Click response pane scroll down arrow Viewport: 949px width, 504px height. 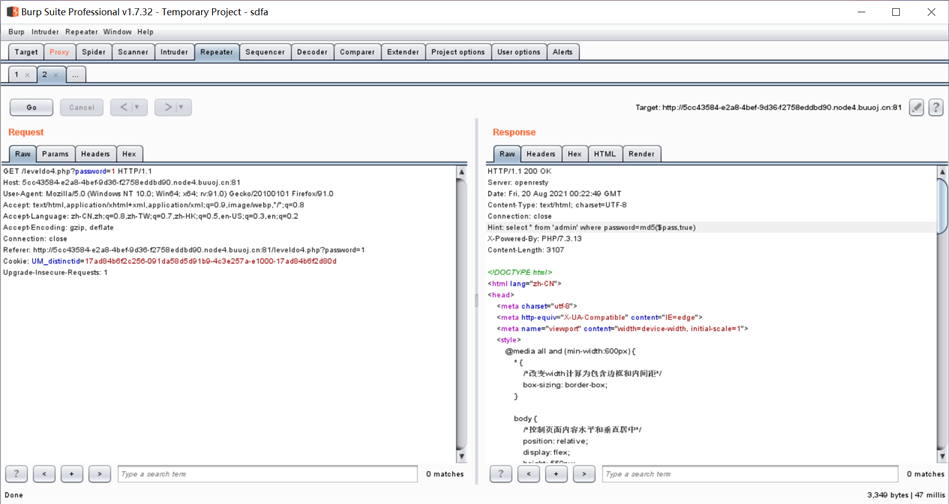click(x=942, y=456)
